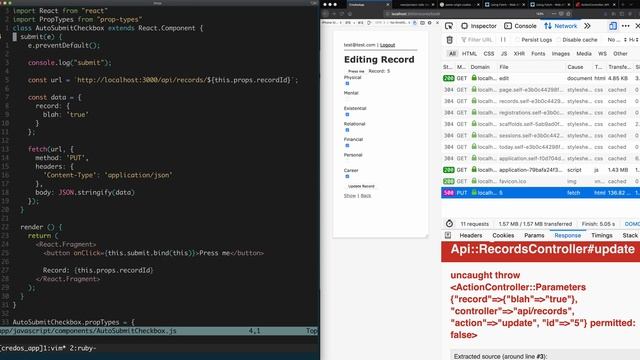The image size is (640, 360).
Task: Open the Show link below the form
Action: click(x=350, y=196)
